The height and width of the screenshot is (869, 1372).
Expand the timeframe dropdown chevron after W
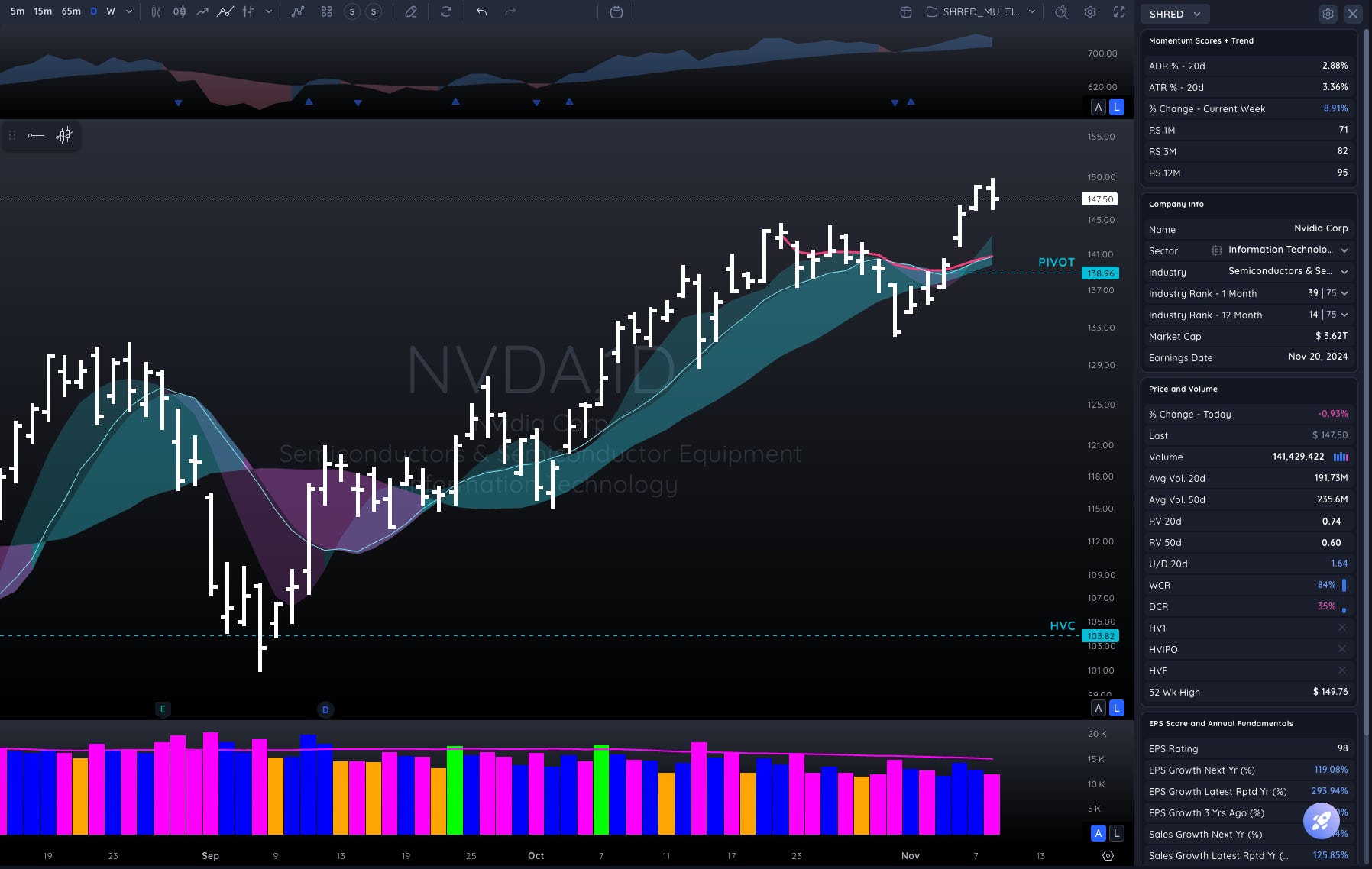[128, 11]
